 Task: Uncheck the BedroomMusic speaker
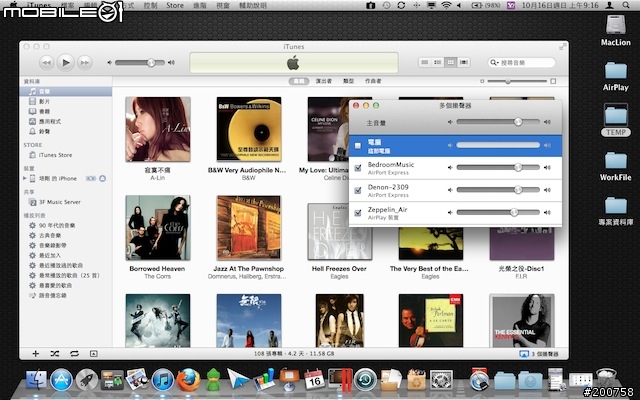tap(358, 168)
